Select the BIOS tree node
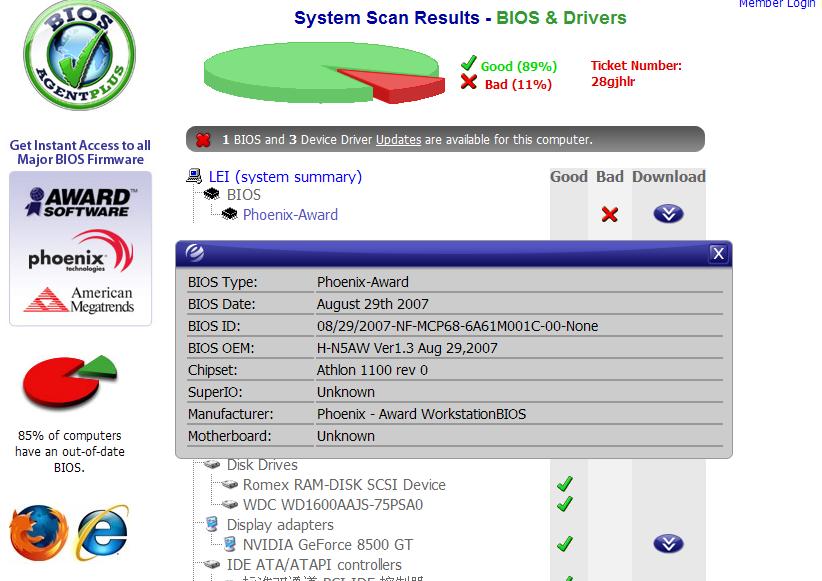 [x=244, y=195]
